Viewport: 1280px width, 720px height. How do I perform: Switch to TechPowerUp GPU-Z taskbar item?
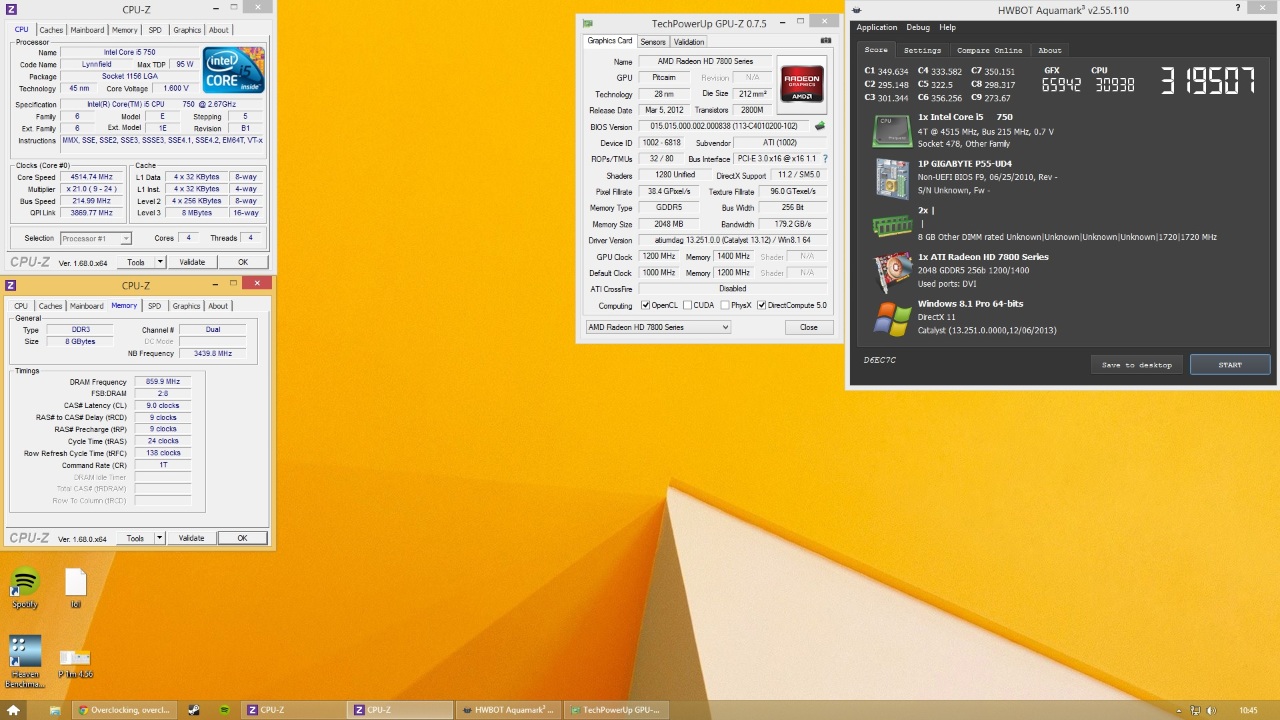(x=615, y=710)
